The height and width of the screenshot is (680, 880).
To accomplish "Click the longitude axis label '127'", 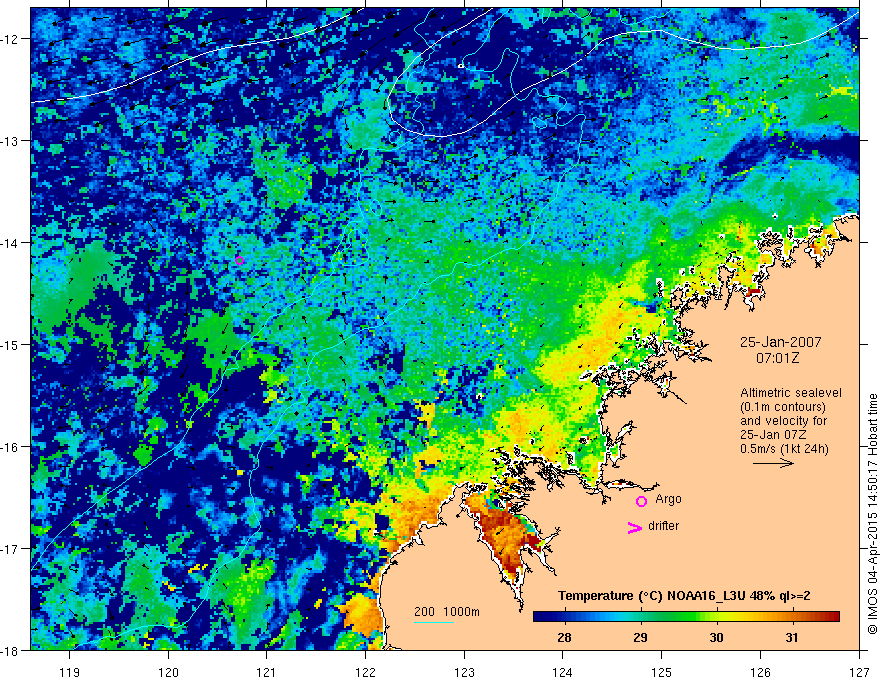I will click(859, 673).
